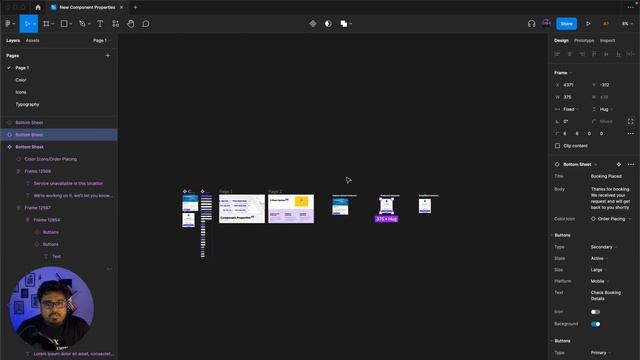Click the Use as mask icon
The height and width of the screenshot is (360, 640).
coord(328,24)
